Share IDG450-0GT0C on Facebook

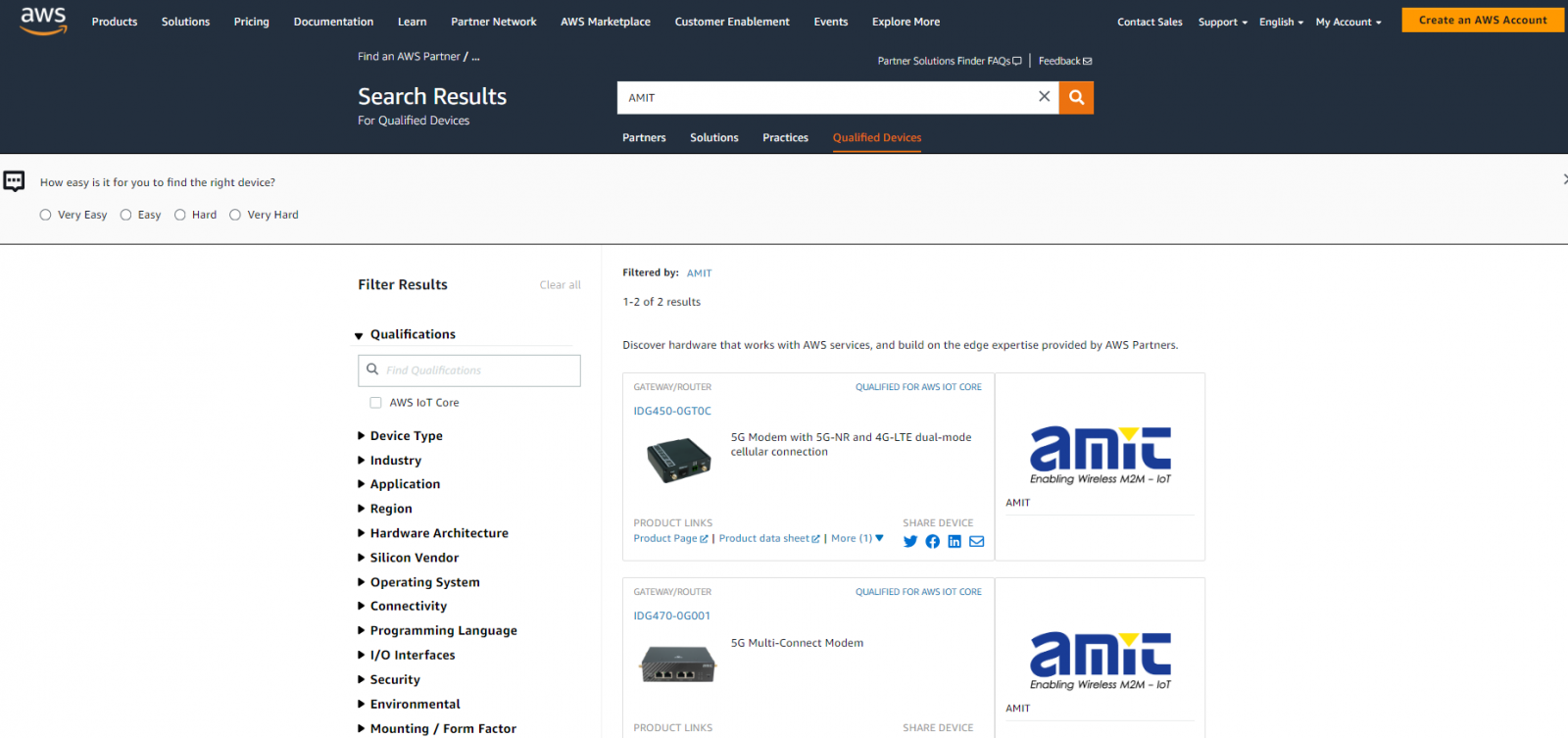click(932, 541)
